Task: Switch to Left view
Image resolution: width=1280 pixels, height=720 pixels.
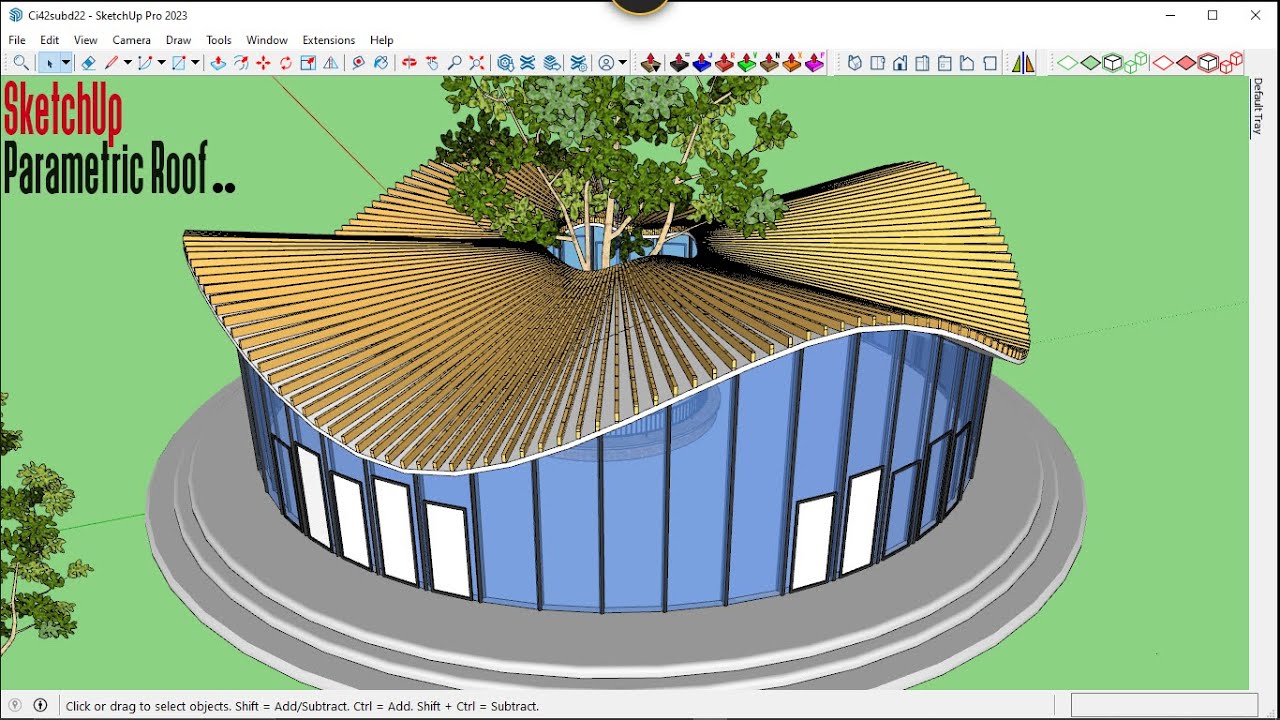Action: click(x=967, y=63)
